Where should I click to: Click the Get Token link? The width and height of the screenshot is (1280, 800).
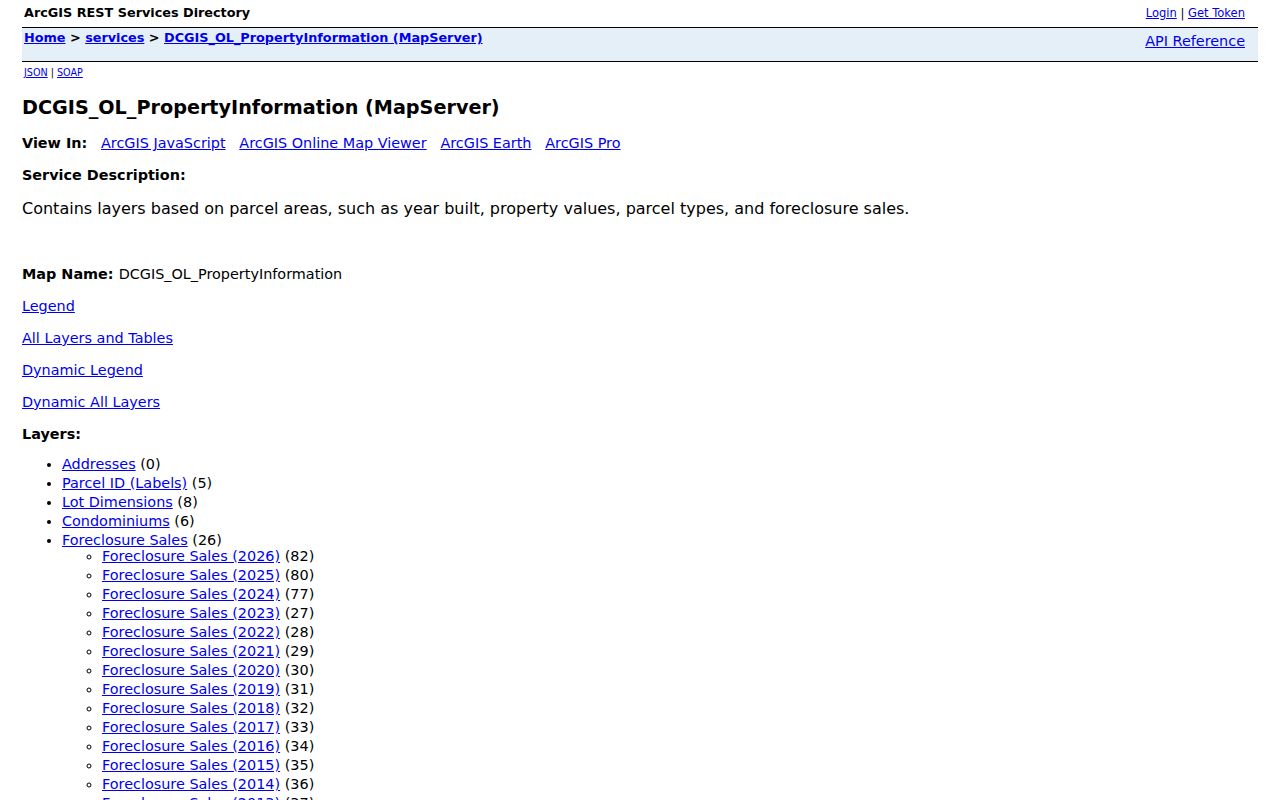tap(1216, 13)
